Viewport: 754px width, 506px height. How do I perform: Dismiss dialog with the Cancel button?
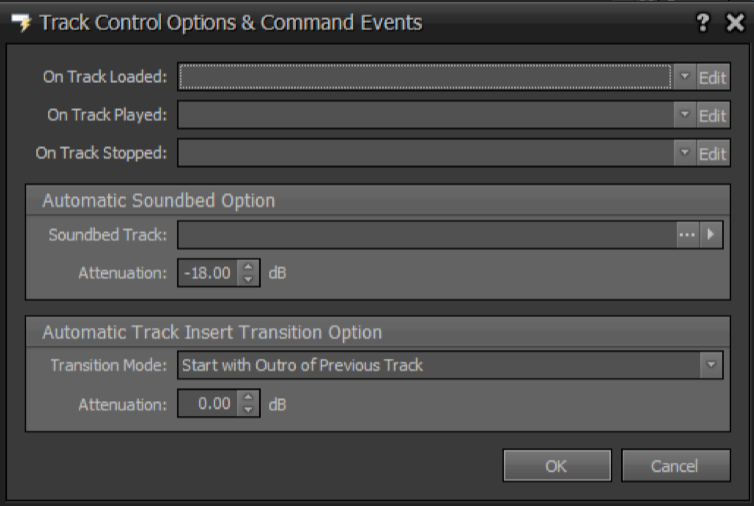click(x=674, y=465)
